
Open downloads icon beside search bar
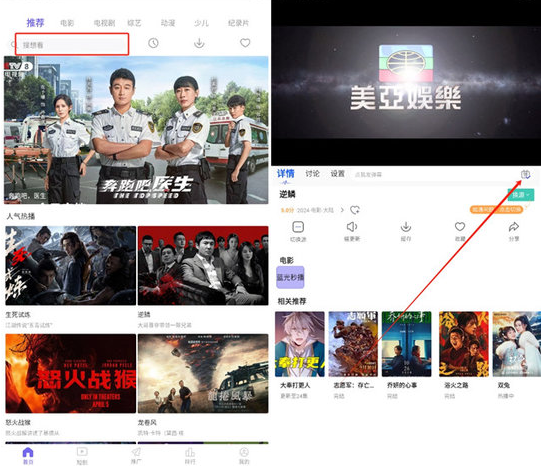click(x=199, y=43)
